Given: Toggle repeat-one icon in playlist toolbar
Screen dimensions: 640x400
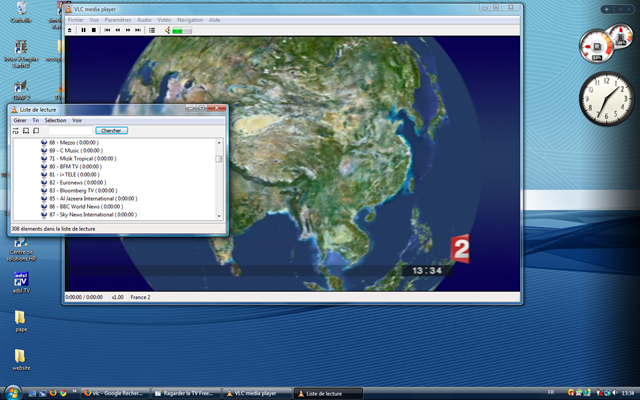Looking at the screenshot, I should click(36, 131).
